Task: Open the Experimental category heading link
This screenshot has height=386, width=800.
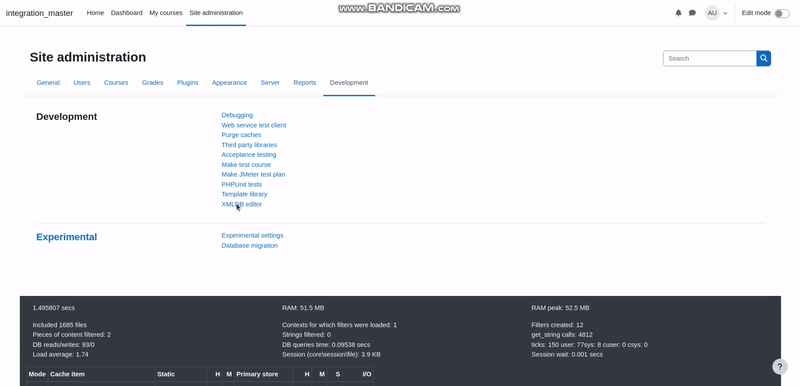Action: point(66,237)
